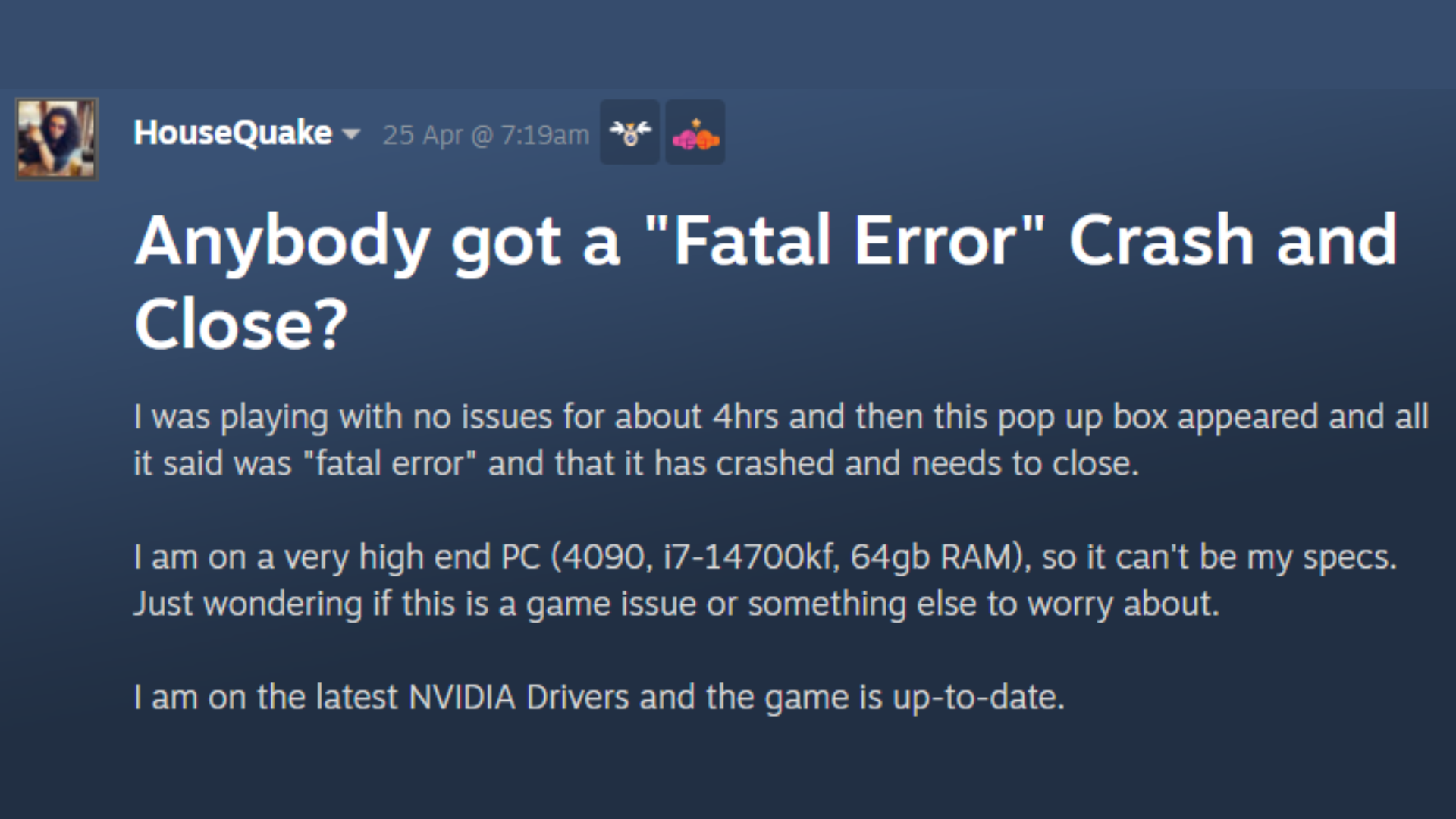
Task: Click the "4090" GPU spec text
Action: tap(603, 557)
